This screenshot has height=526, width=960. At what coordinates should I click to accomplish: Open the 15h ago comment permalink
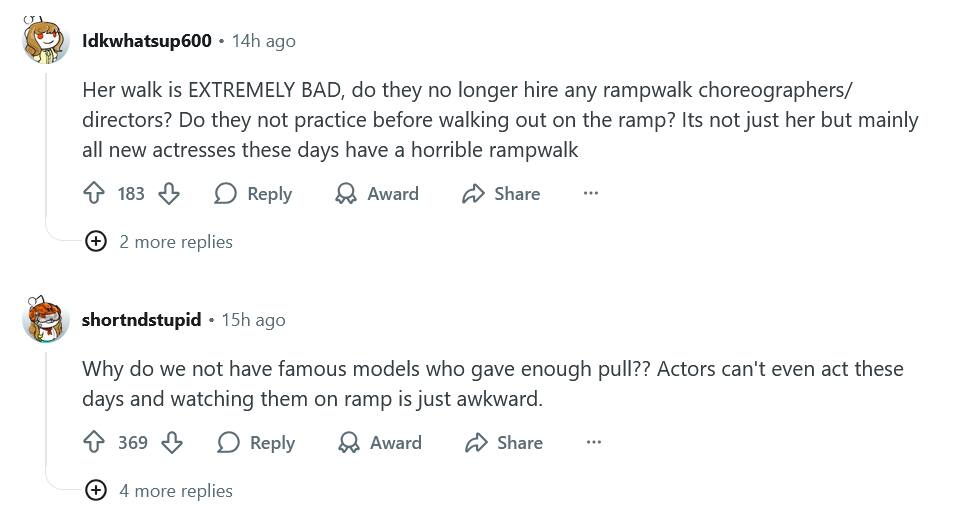tap(253, 320)
